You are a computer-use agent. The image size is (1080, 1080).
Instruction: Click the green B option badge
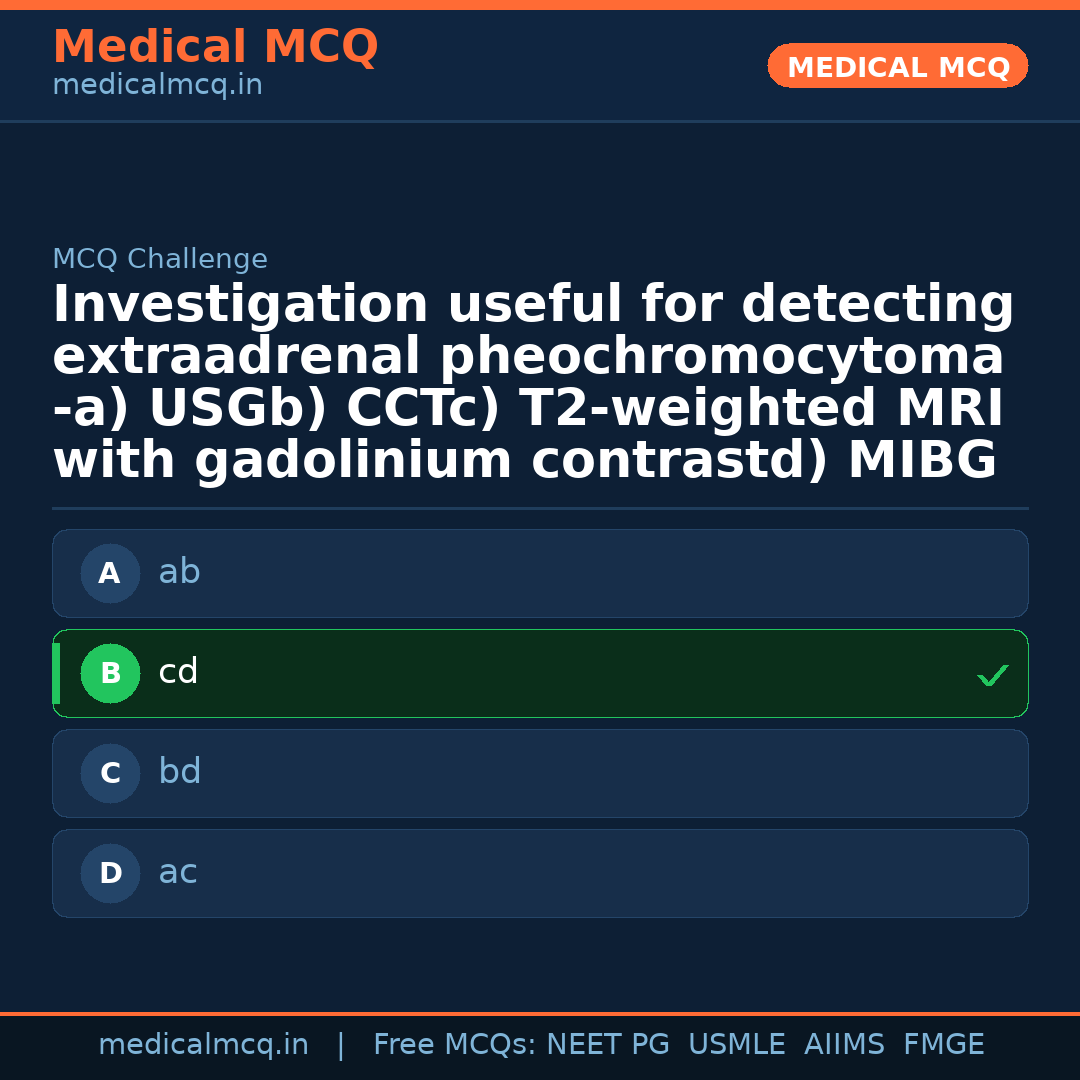110,673
